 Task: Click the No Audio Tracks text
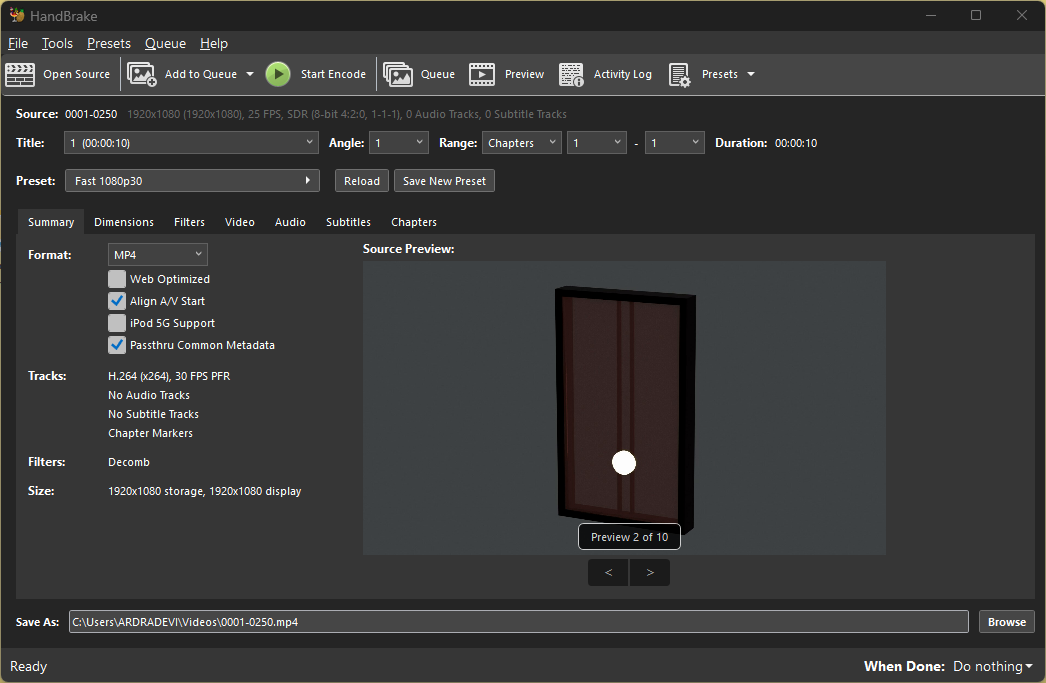coord(149,395)
